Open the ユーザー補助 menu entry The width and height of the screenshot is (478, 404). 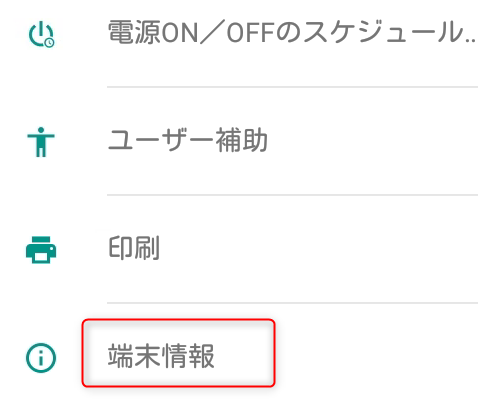(x=188, y=140)
